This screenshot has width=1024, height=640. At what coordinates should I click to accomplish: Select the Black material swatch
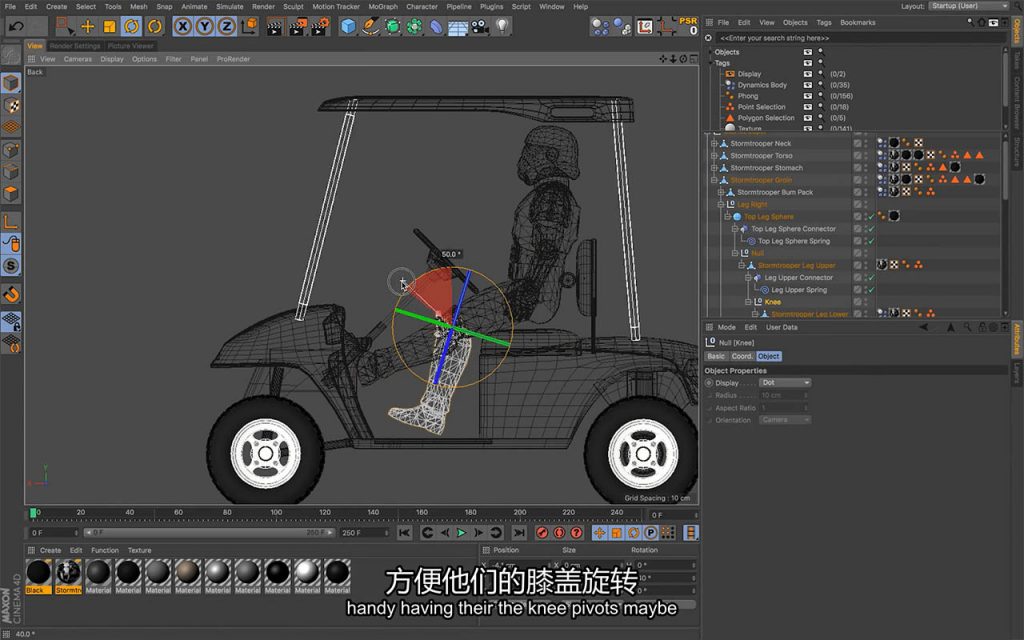click(x=39, y=577)
